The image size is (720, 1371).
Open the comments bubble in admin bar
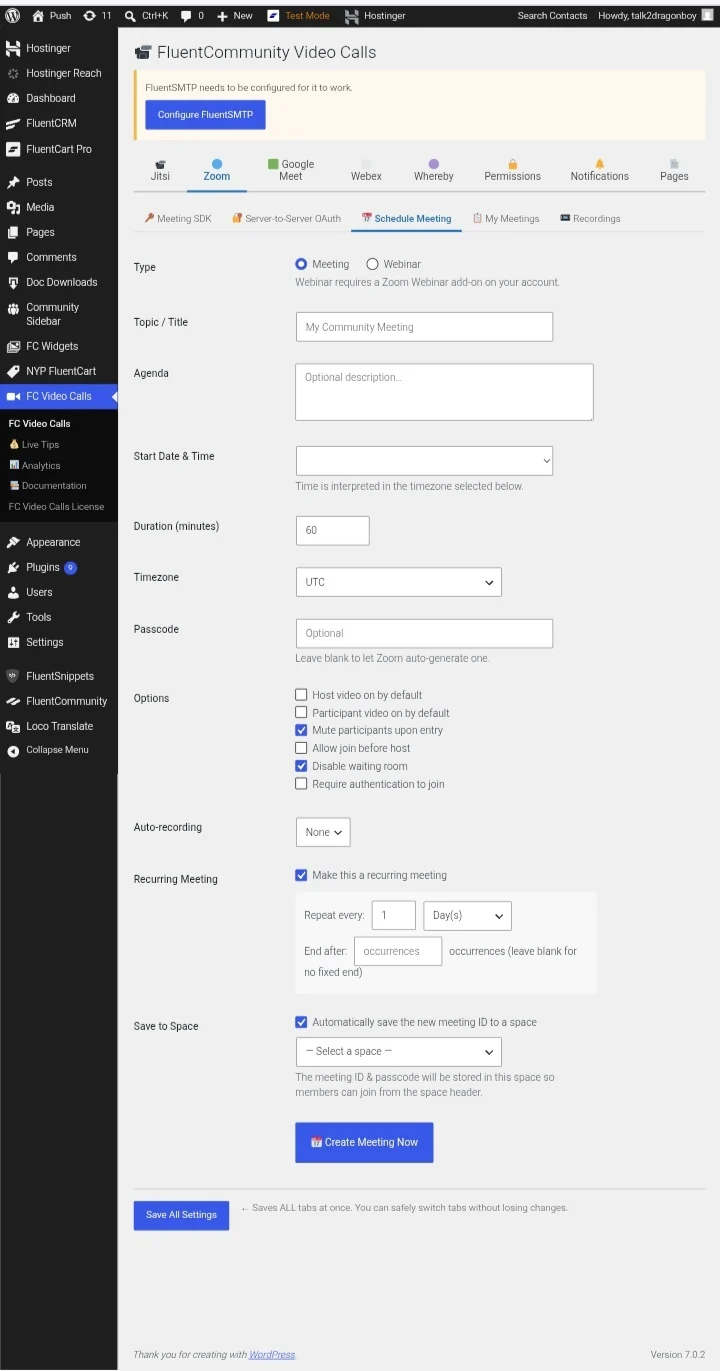(x=186, y=16)
